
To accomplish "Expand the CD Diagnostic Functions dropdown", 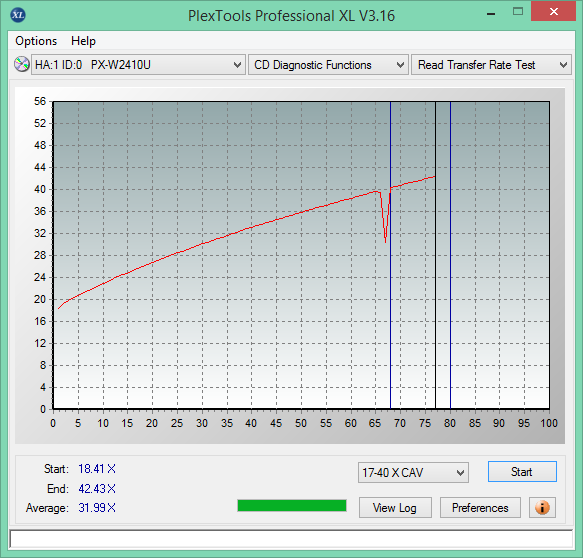I will coord(328,65).
